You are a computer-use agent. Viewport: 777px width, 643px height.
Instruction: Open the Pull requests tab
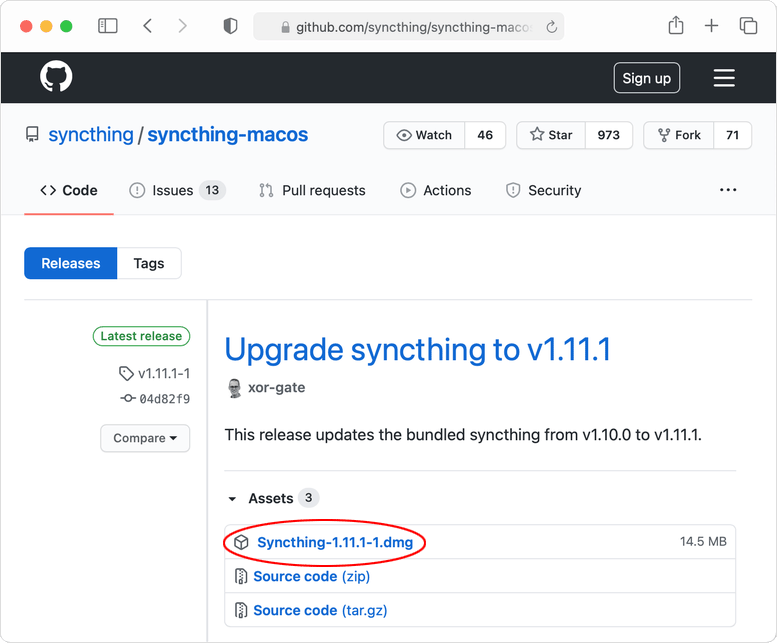(x=312, y=190)
